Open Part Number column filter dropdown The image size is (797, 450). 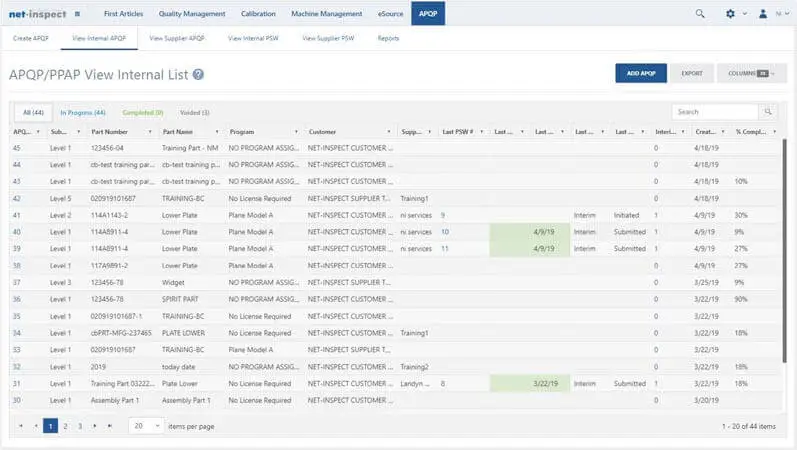(150, 132)
